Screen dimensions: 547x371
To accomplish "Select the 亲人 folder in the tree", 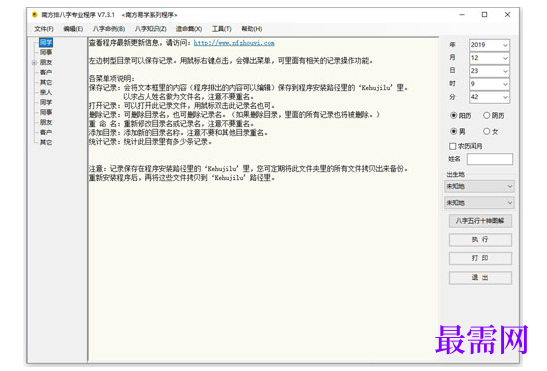I will click(46, 92).
